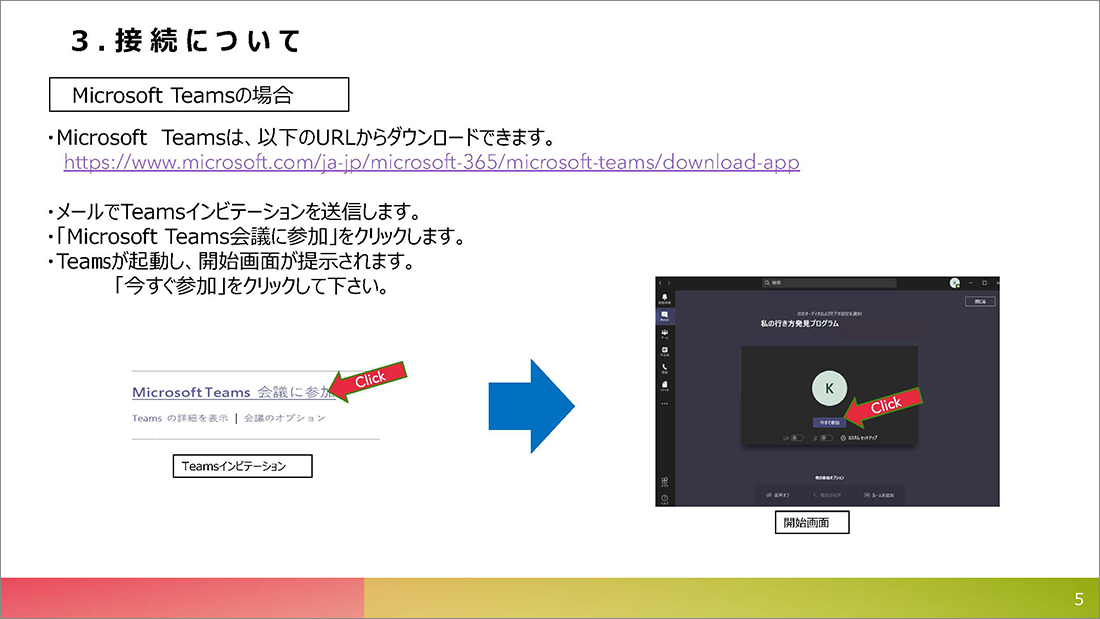Click the K avatar in video preview
1100x619 pixels.
tap(829, 388)
